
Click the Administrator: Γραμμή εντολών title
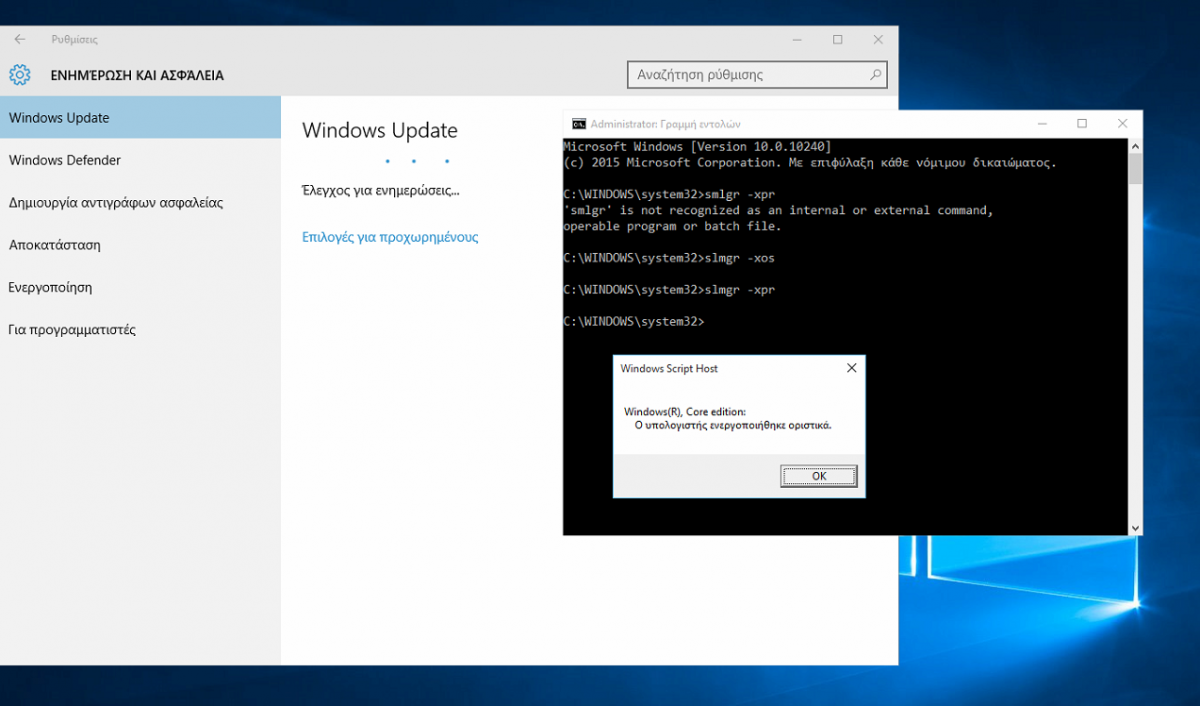(665, 124)
